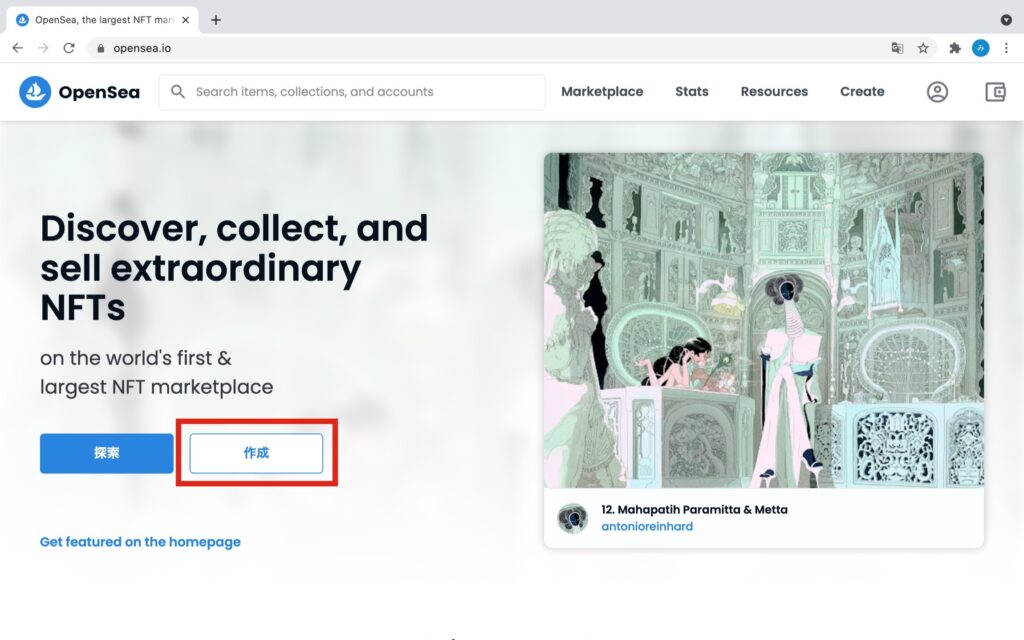This screenshot has width=1024, height=640.
Task: Bookmark this page with the star icon
Action: click(x=923, y=48)
